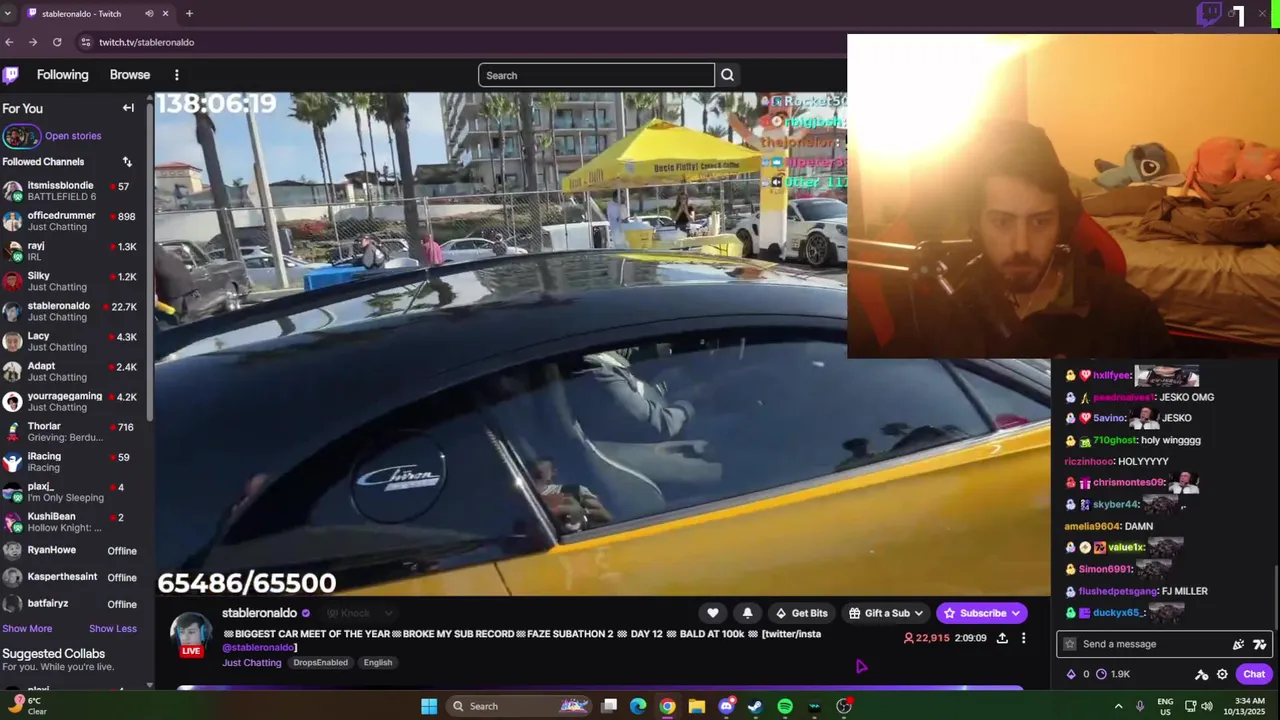Open channel points balance 1.9K
The width and height of the screenshot is (1280, 720).
(1113, 674)
